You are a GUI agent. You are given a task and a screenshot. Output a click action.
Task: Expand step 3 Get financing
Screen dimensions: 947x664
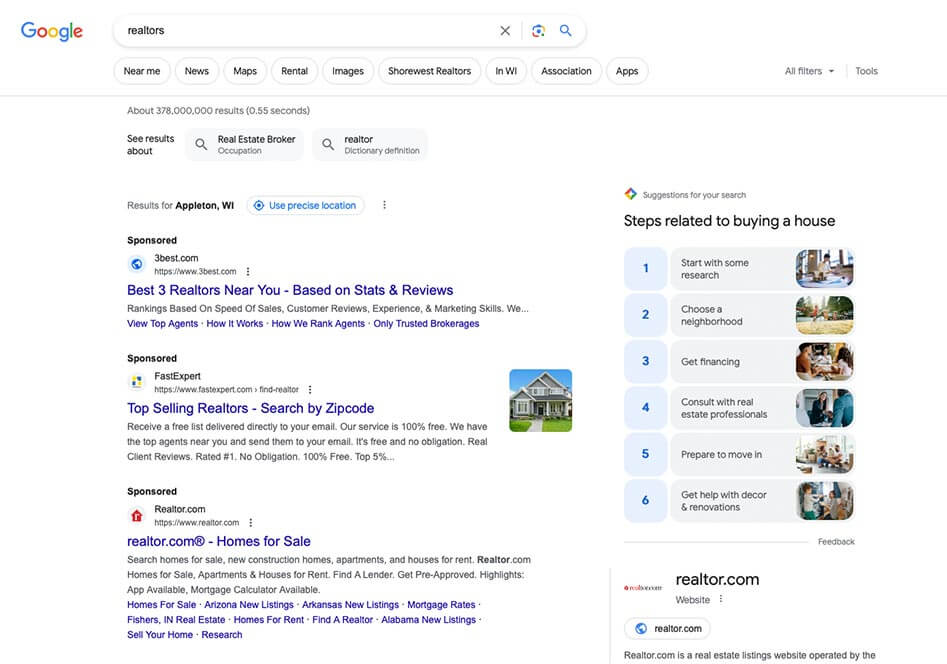[739, 362]
